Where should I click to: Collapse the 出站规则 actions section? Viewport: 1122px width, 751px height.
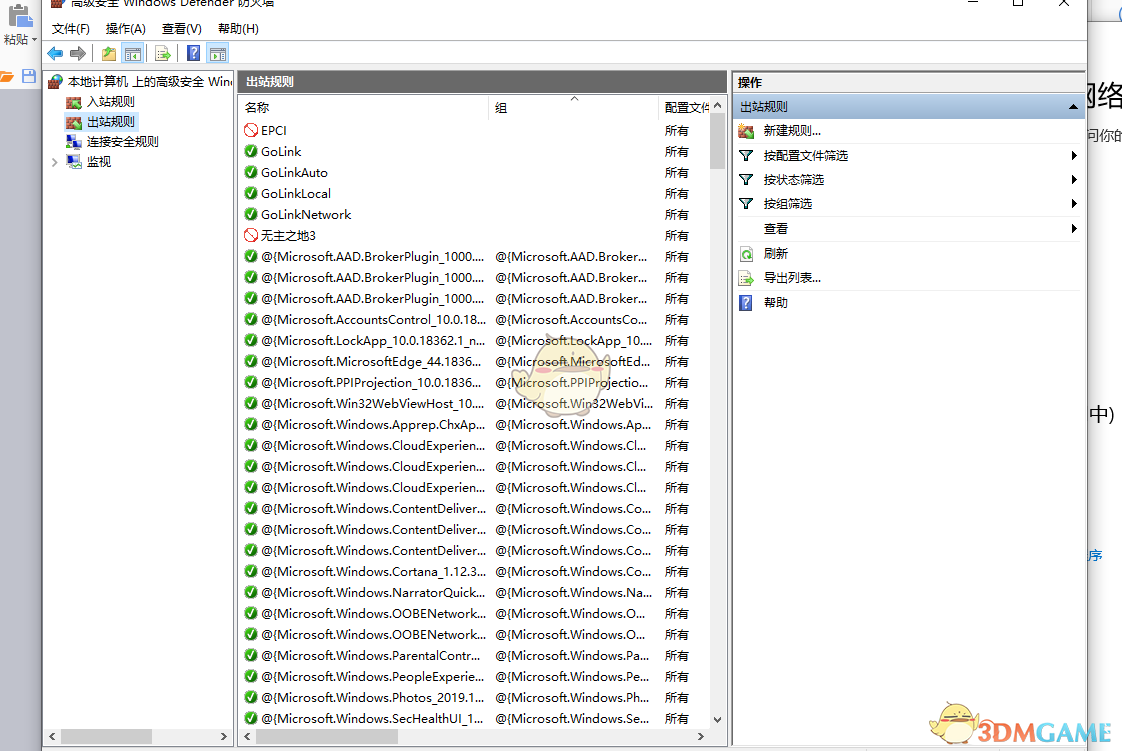click(x=1073, y=107)
